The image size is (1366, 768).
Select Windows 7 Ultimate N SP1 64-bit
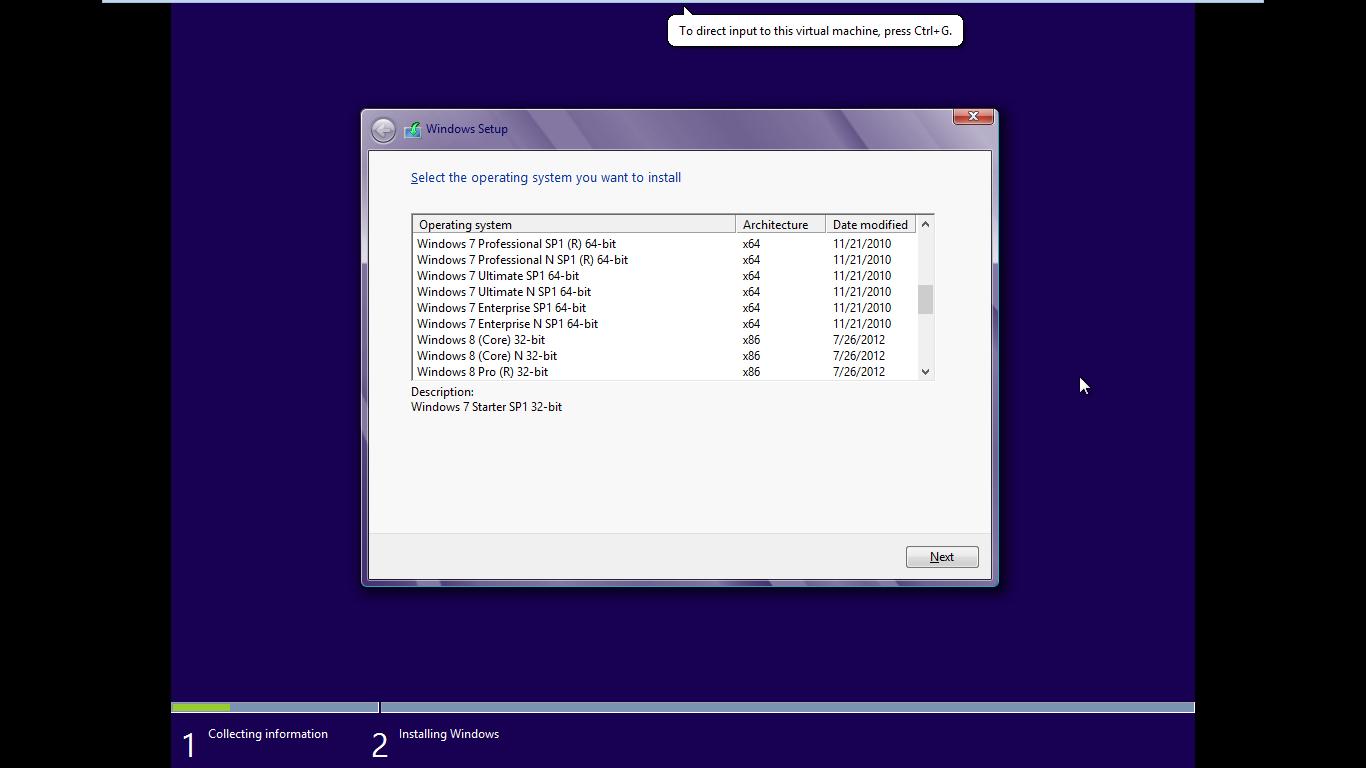[x=664, y=292]
